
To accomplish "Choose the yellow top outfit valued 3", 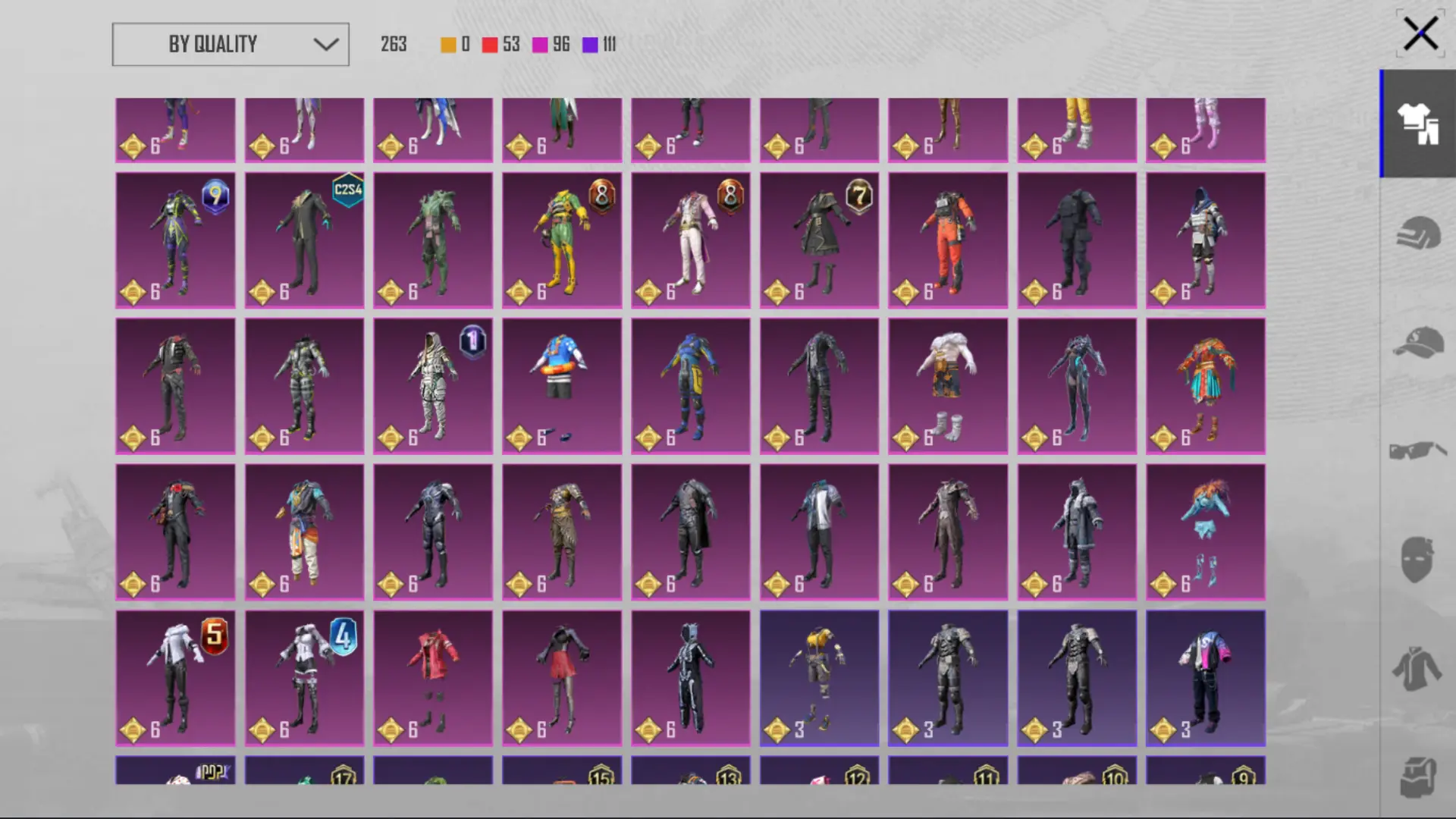I will tap(819, 679).
